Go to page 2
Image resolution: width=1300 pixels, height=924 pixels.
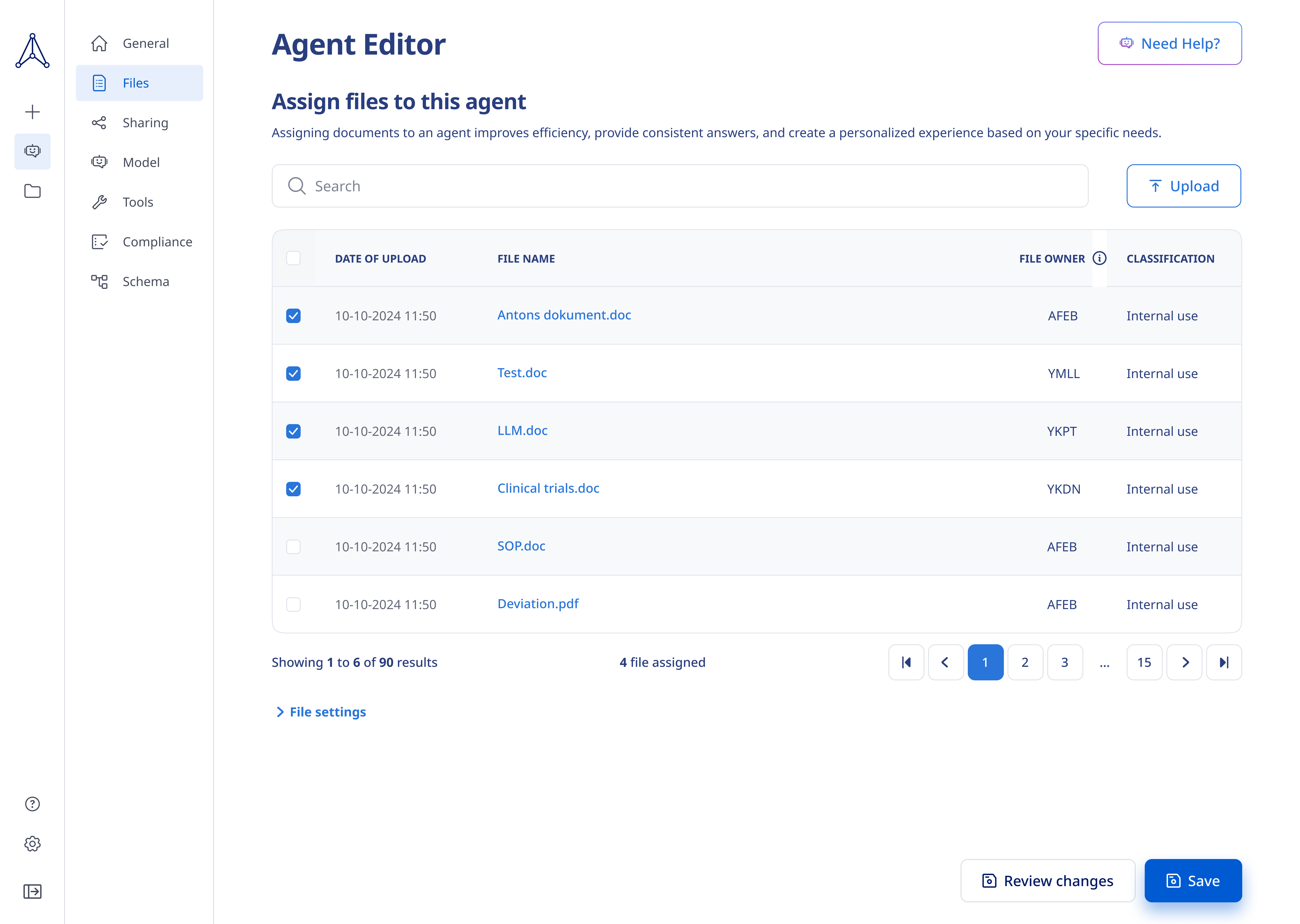[1025, 662]
